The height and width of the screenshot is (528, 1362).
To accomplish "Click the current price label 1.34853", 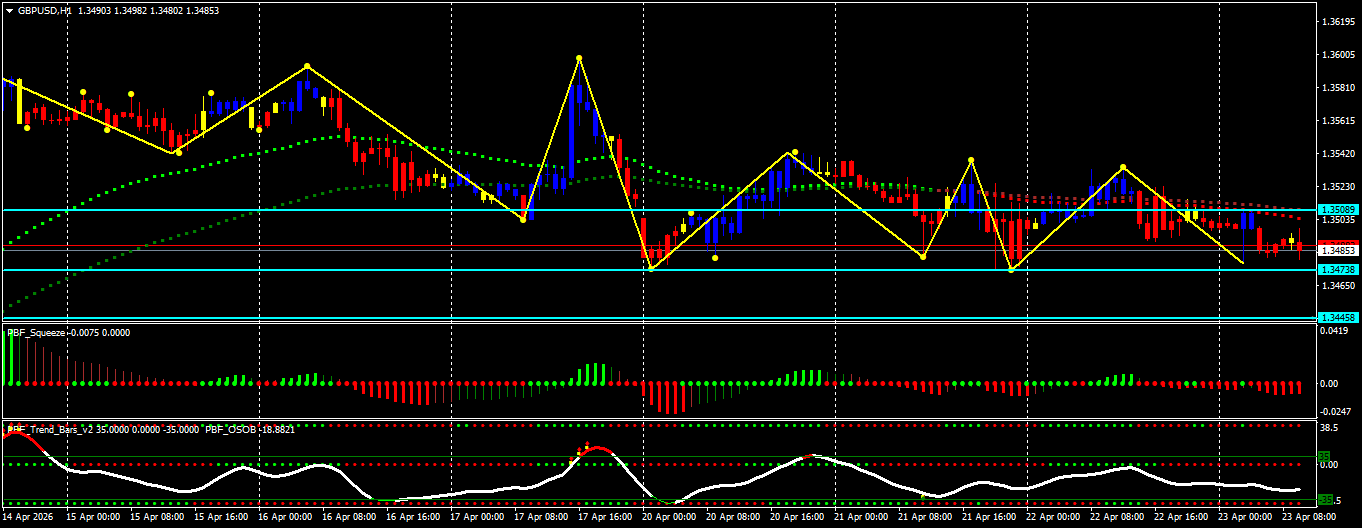I will tap(1337, 251).
